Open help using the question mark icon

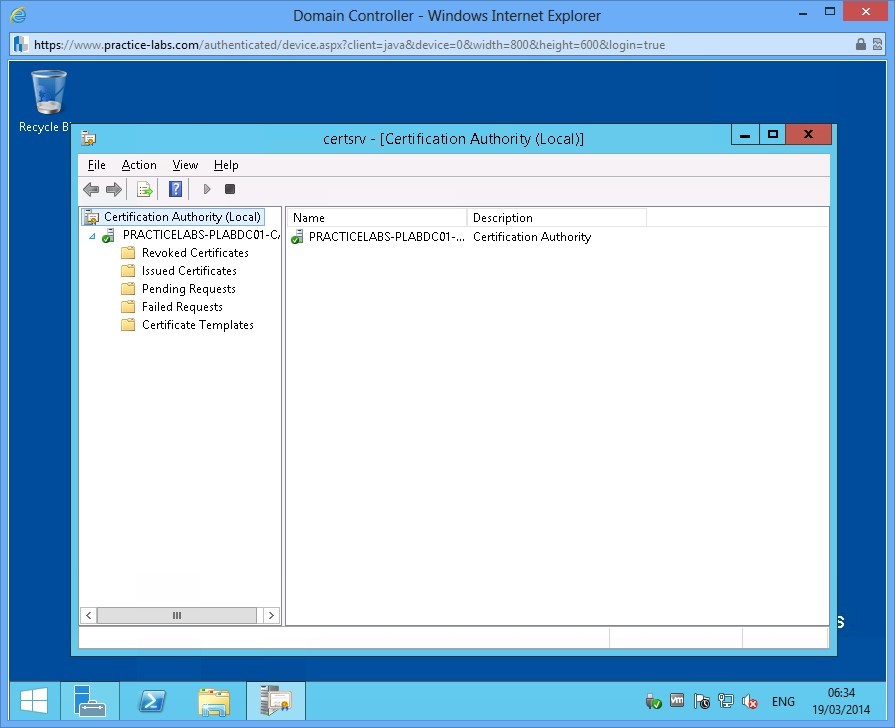175,189
